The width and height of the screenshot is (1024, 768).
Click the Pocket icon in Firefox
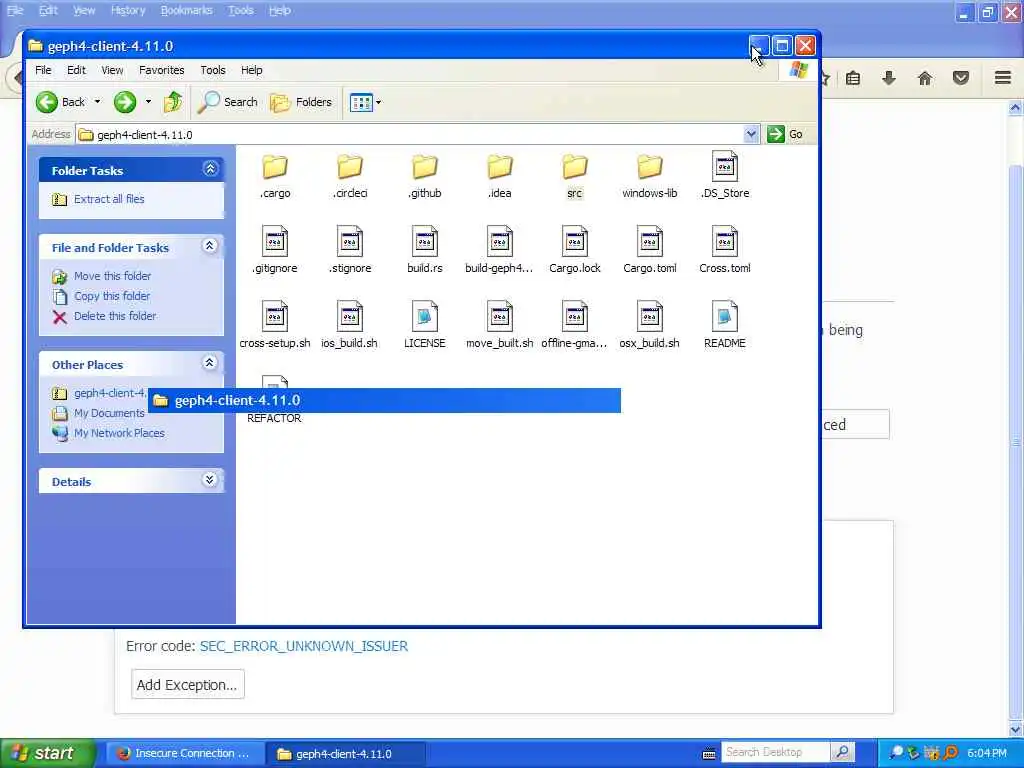click(x=961, y=78)
